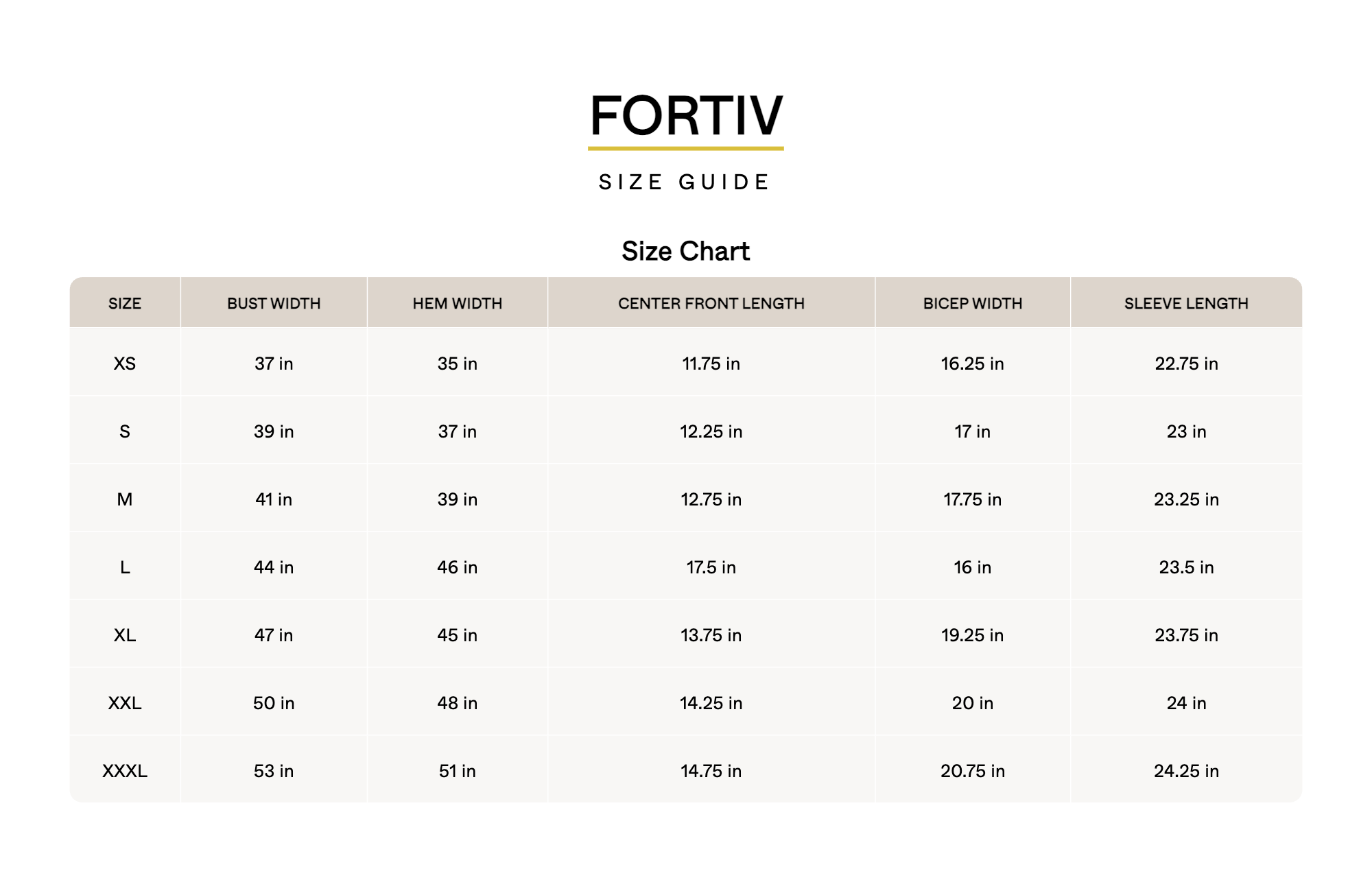Select the 46 in hem width cell
The image size is (1372, 893).
coord(458,567)
